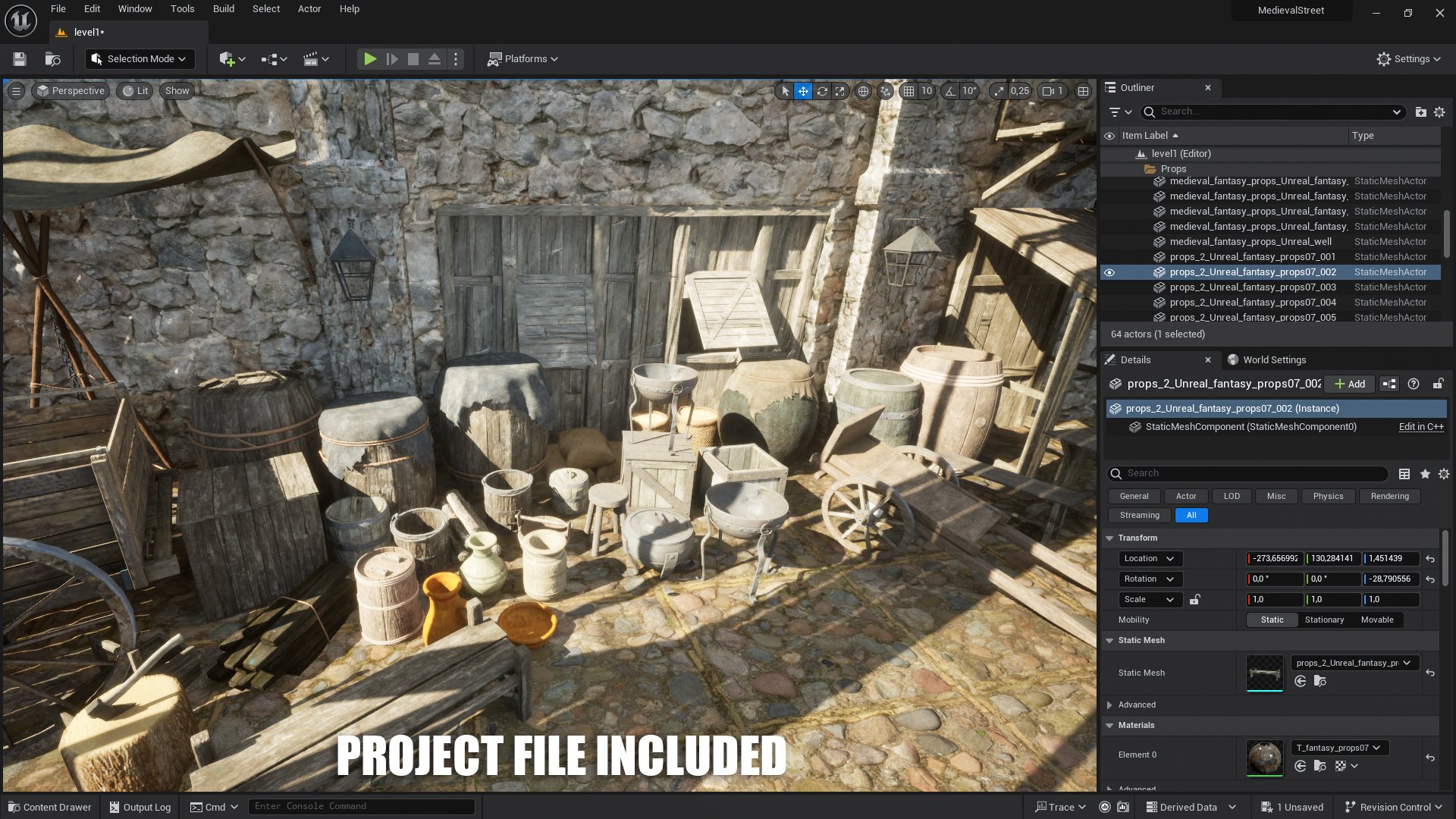Click the Skip frame playback button

click(392, 59)
